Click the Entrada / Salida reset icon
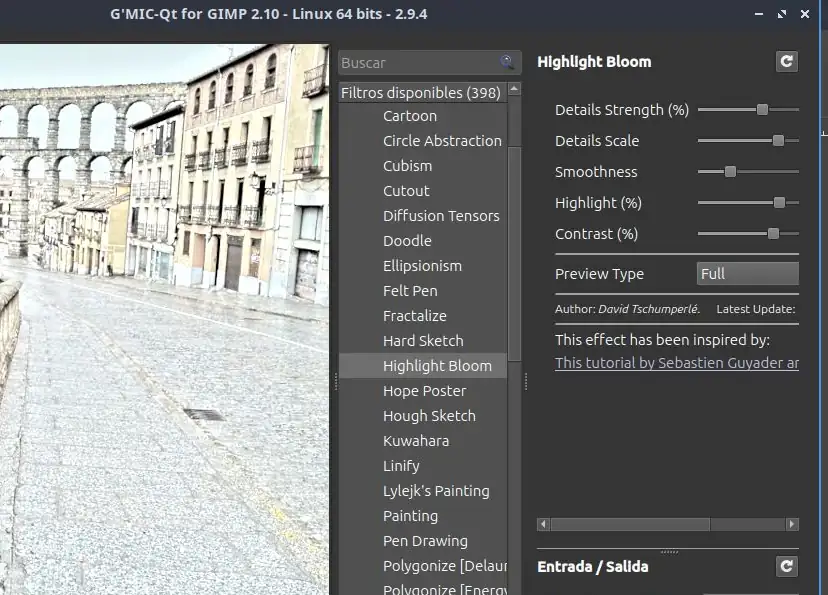This screenshot has width=828, height=595. (x=786, y=566)
